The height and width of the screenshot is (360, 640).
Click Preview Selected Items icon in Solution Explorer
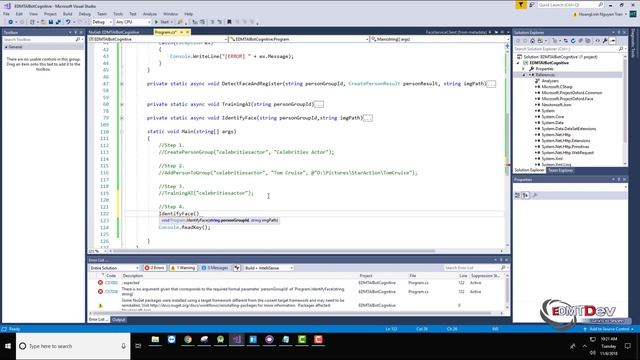pos(613,41)
